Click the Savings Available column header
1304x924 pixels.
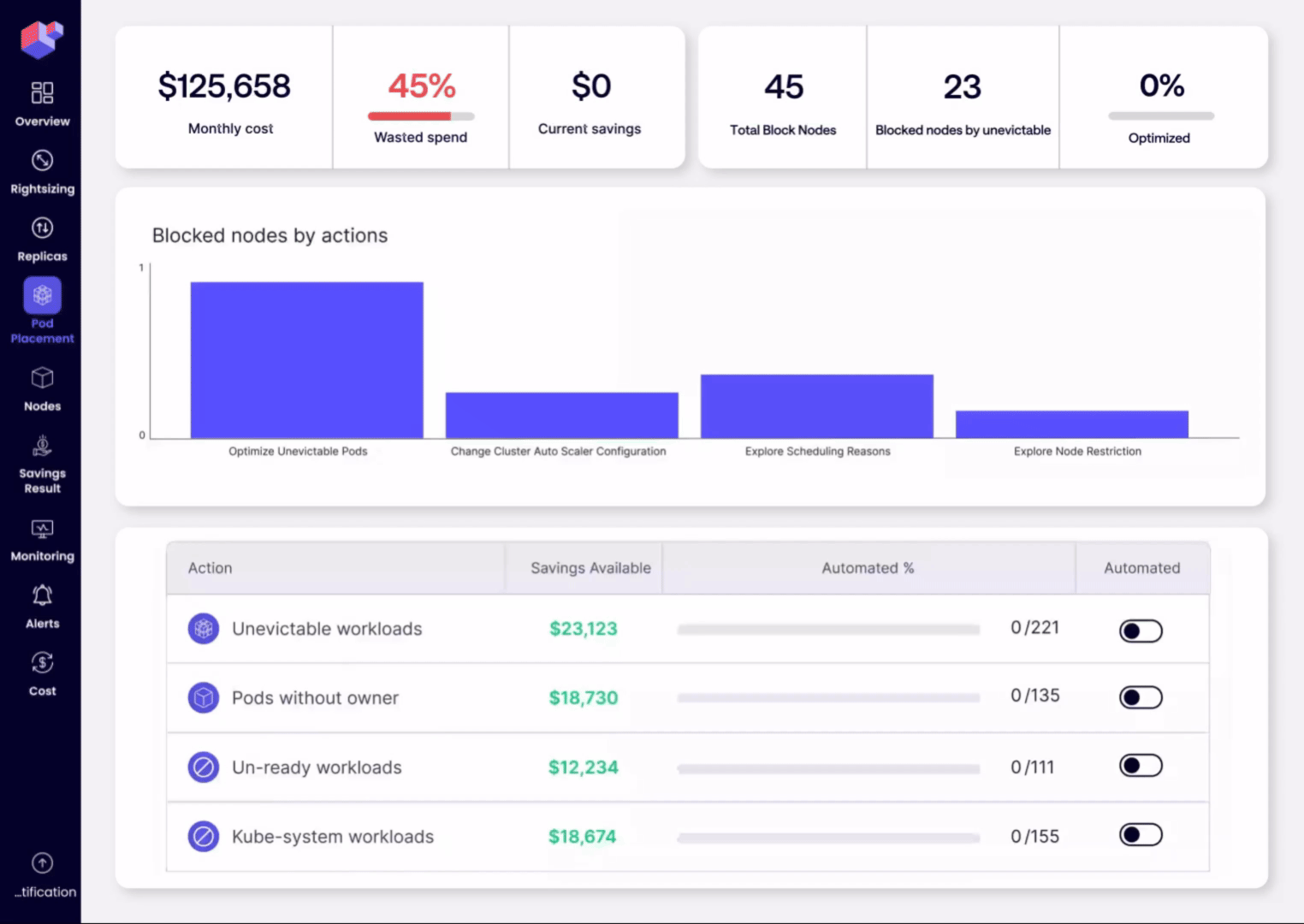590,568
